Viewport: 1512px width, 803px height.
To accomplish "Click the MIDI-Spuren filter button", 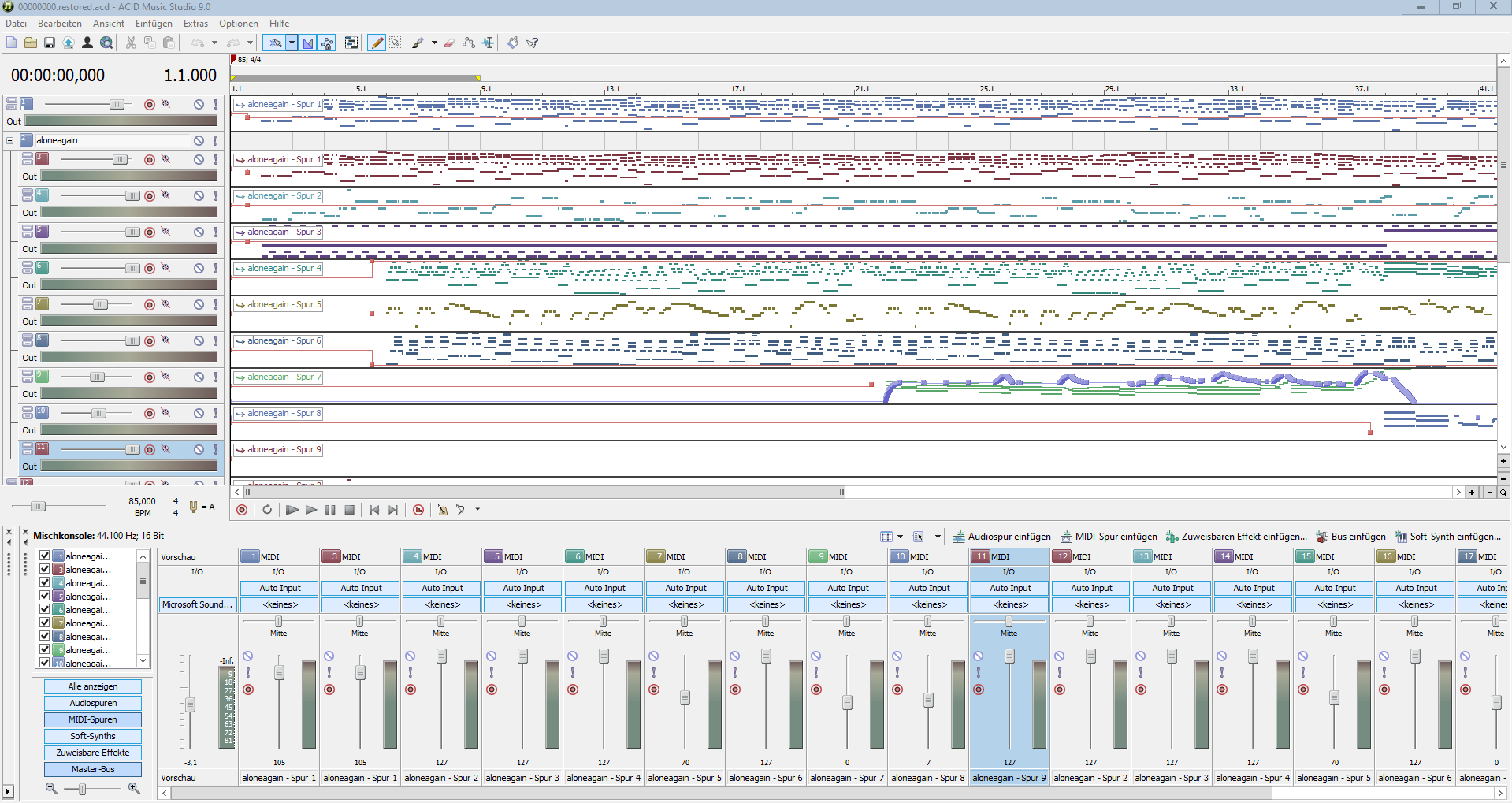I will (x=93, y=719).
